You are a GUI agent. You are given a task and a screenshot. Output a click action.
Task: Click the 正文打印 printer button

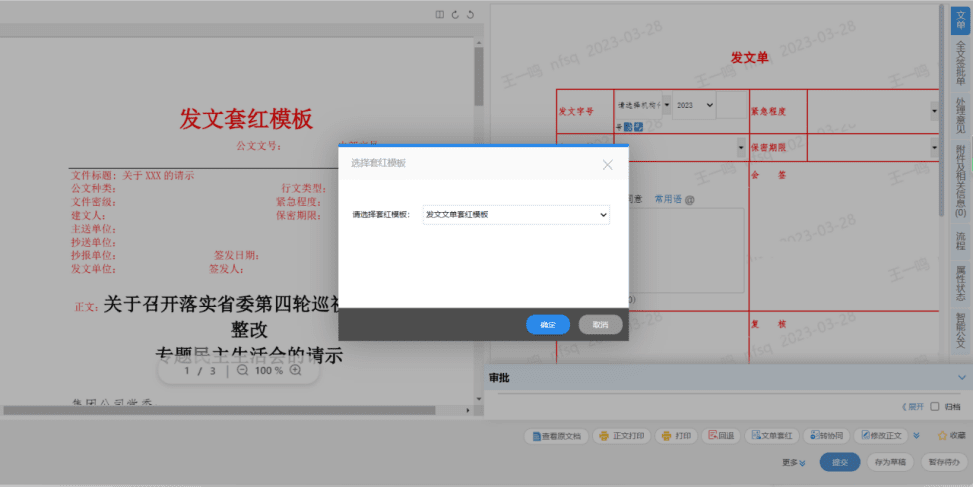pos(622,436)
